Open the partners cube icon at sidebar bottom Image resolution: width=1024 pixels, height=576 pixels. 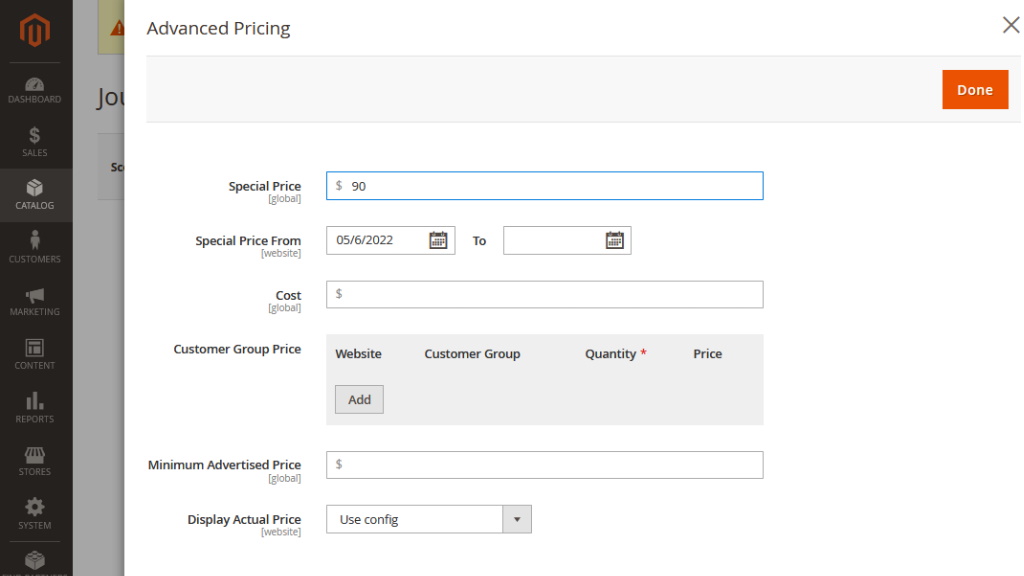click(35, 560)
